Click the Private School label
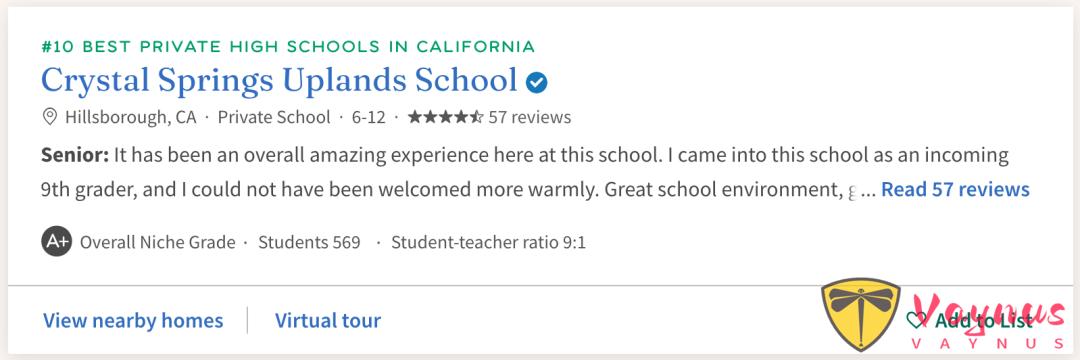The image size is (1080, 360). click(x=274, y=117)
